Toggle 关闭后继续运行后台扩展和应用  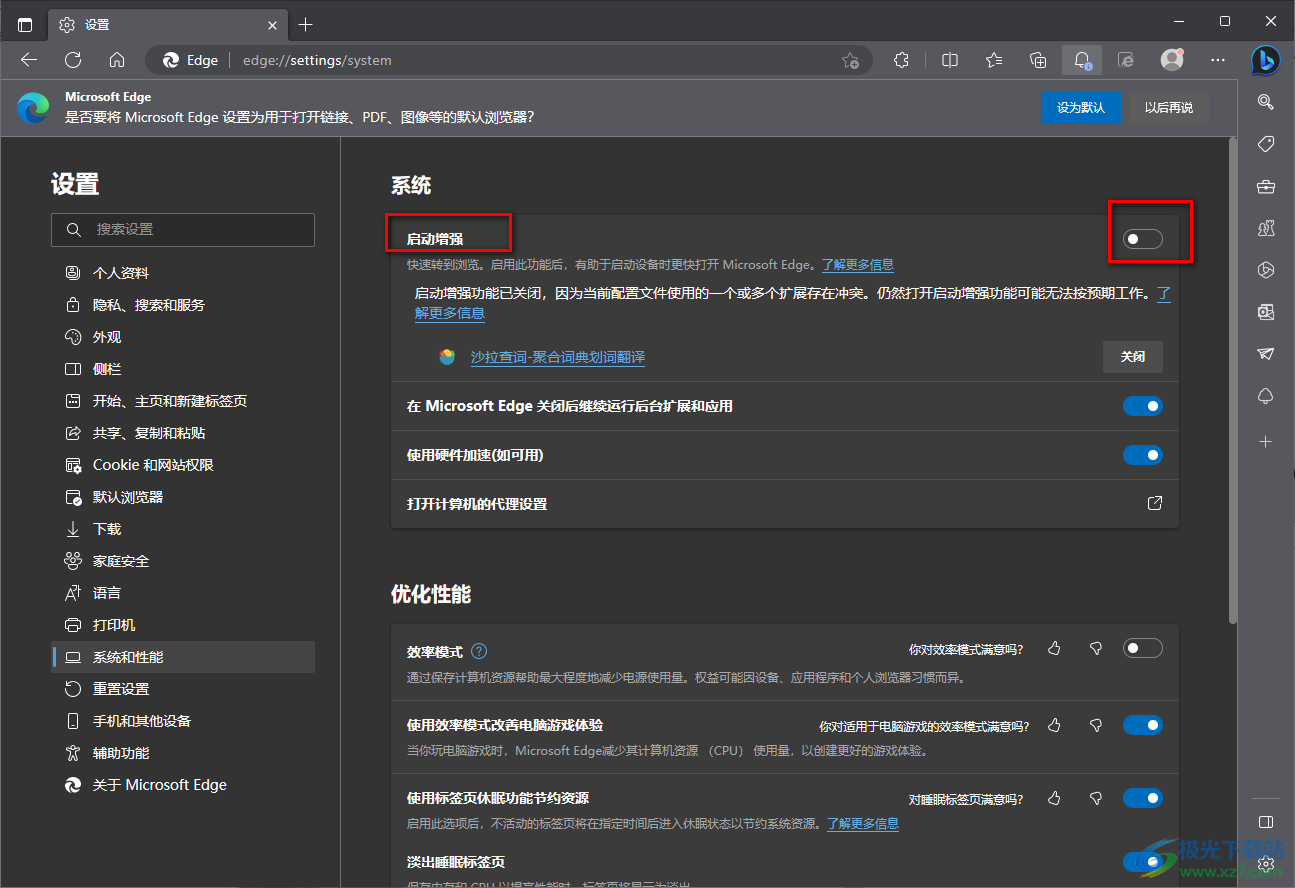pos(1143,406)
